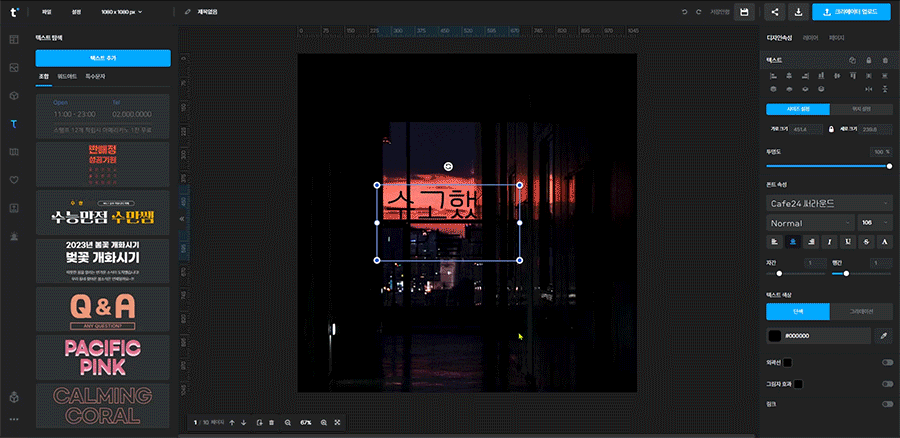Click the 크리에이터 업로드 button
900x438 pixels.
[852, 12]
